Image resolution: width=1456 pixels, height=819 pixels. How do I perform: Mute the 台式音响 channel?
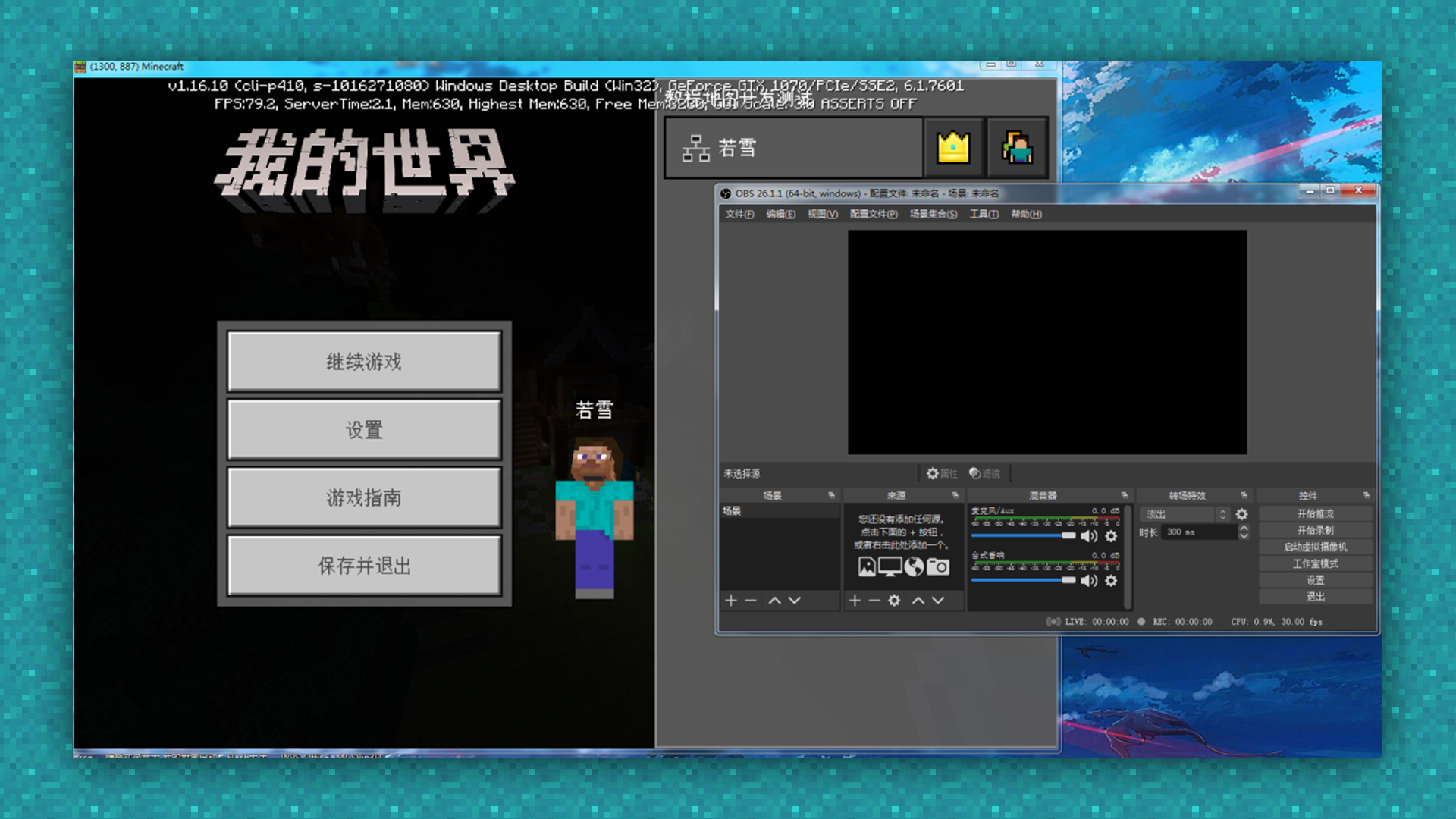pos(1089,581)
